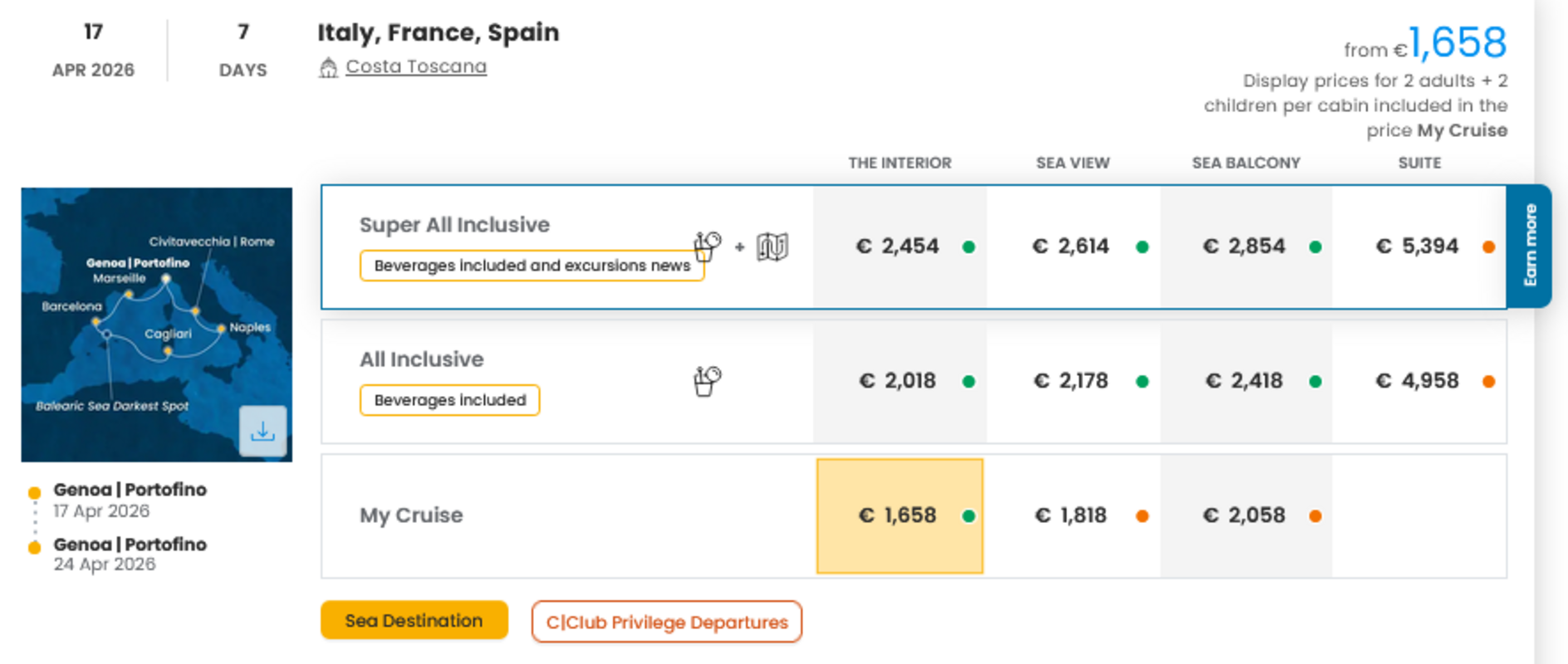Click the Beverages Included tag
Screen dimensions: 1568x664
click(449, 400)
